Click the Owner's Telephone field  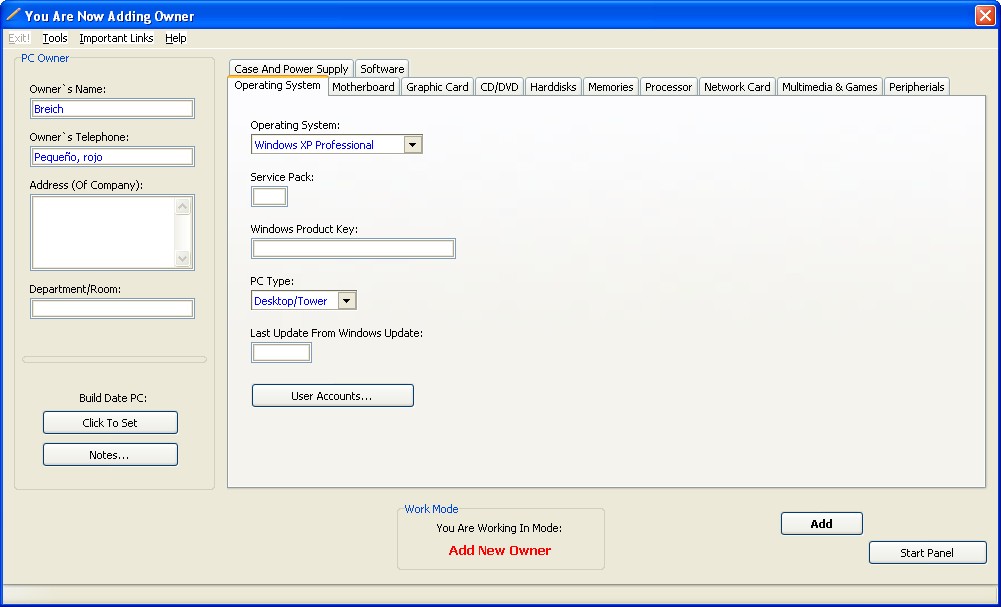(x=112, y=156)
